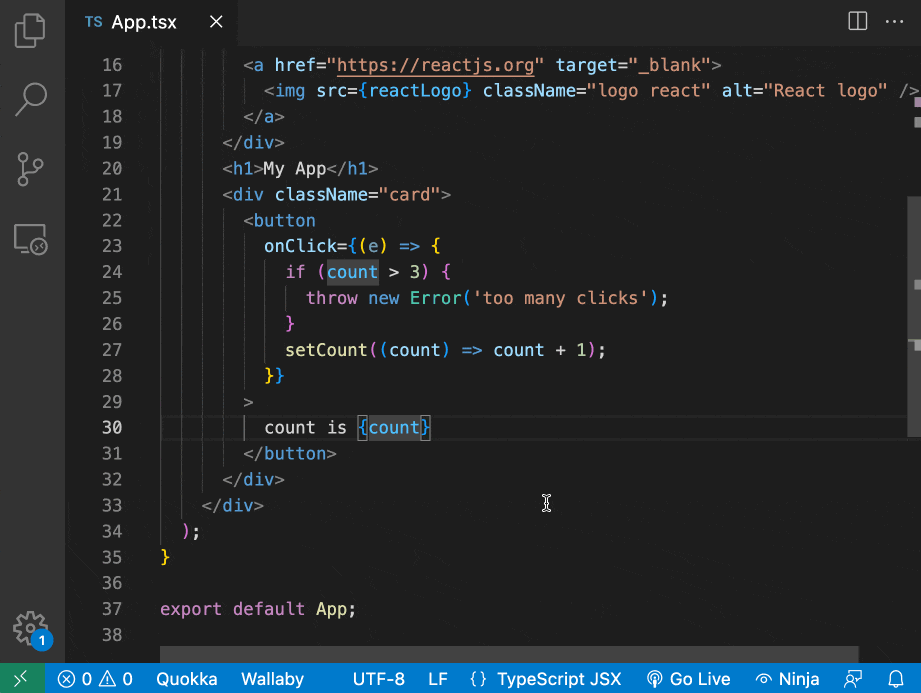Image resolution: width=921 pixels, height=693 pixels.
Task: Open the UTF-8 encoding picker
Action: [378, 679]
